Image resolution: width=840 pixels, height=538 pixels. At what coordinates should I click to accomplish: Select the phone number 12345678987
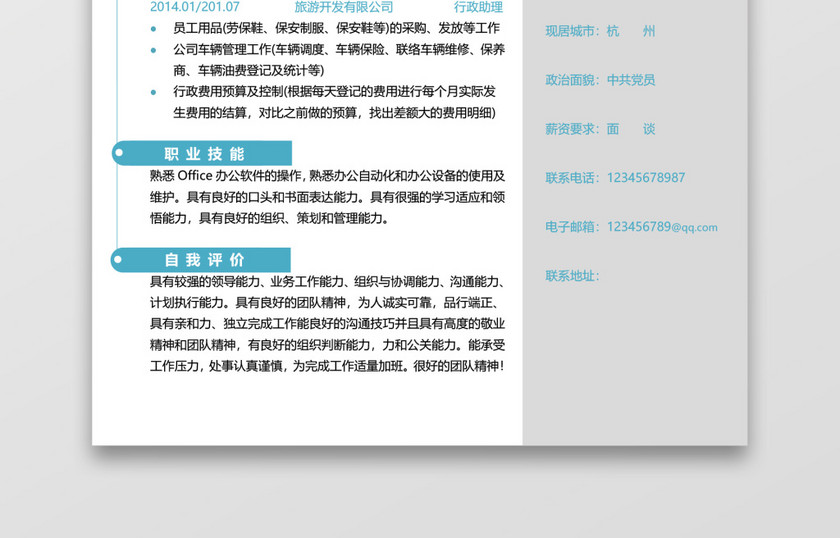pos(646,178)
